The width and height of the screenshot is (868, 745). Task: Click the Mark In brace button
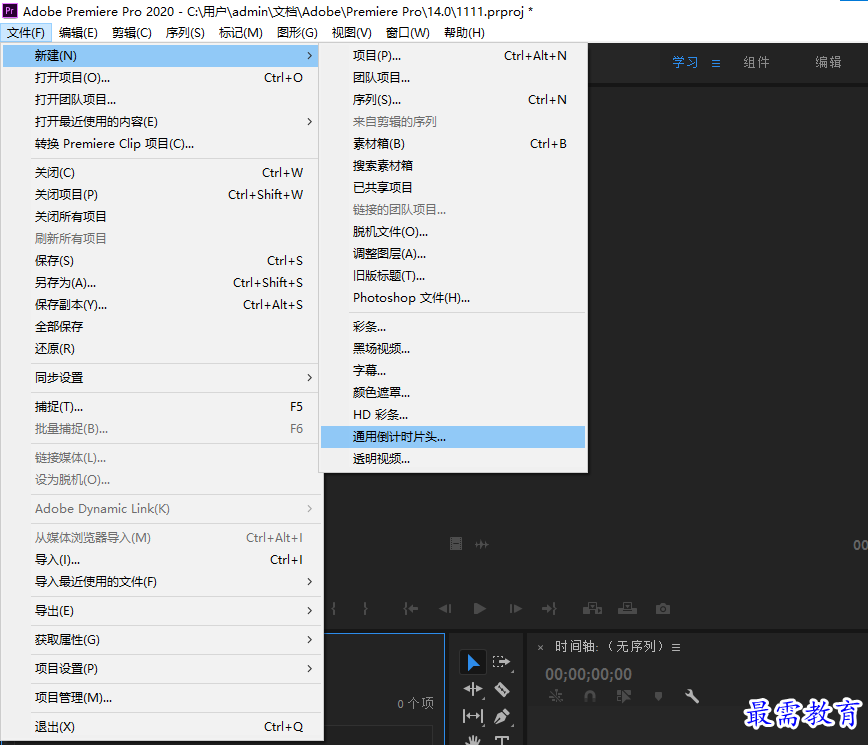point(334,609)
